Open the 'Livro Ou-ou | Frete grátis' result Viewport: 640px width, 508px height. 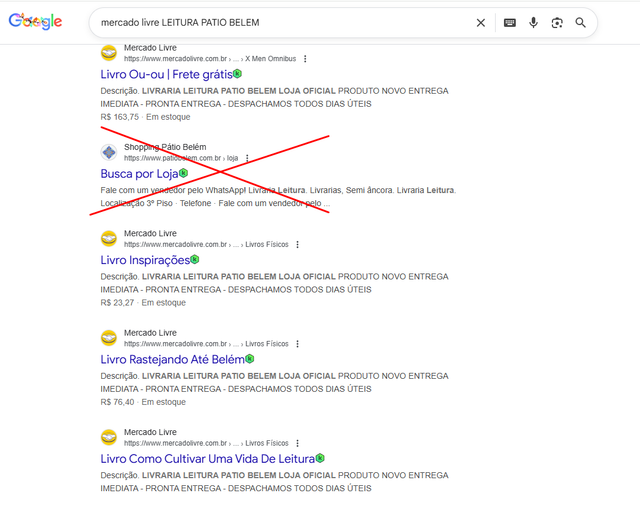click(167, 74)
